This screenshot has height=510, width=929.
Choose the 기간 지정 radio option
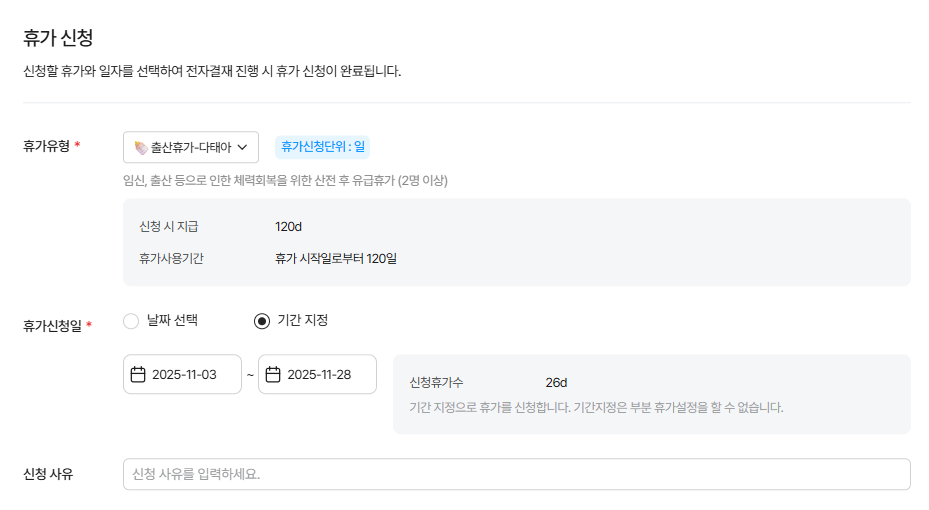click(x=262, y=321)
